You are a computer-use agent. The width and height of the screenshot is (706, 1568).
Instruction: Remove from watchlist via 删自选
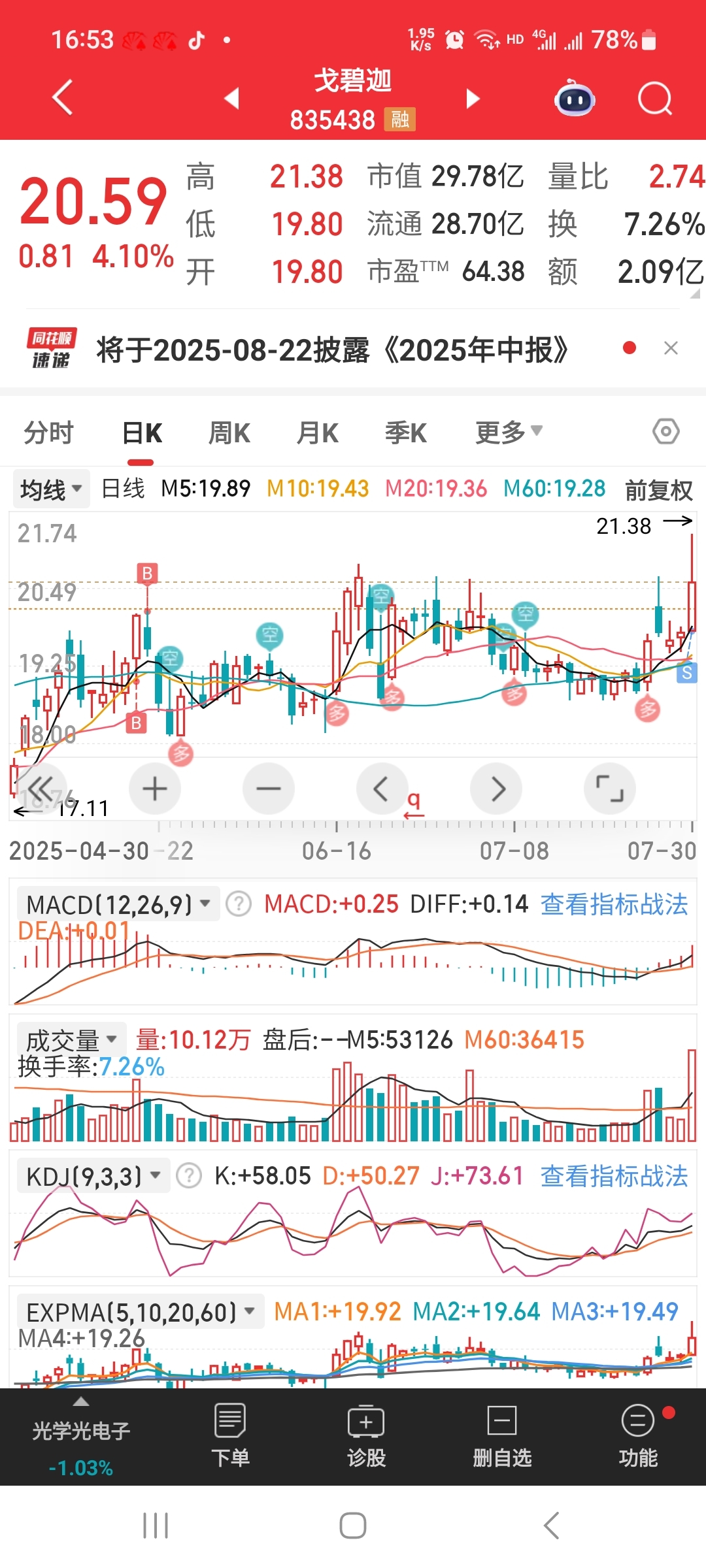click(502, 1435)
